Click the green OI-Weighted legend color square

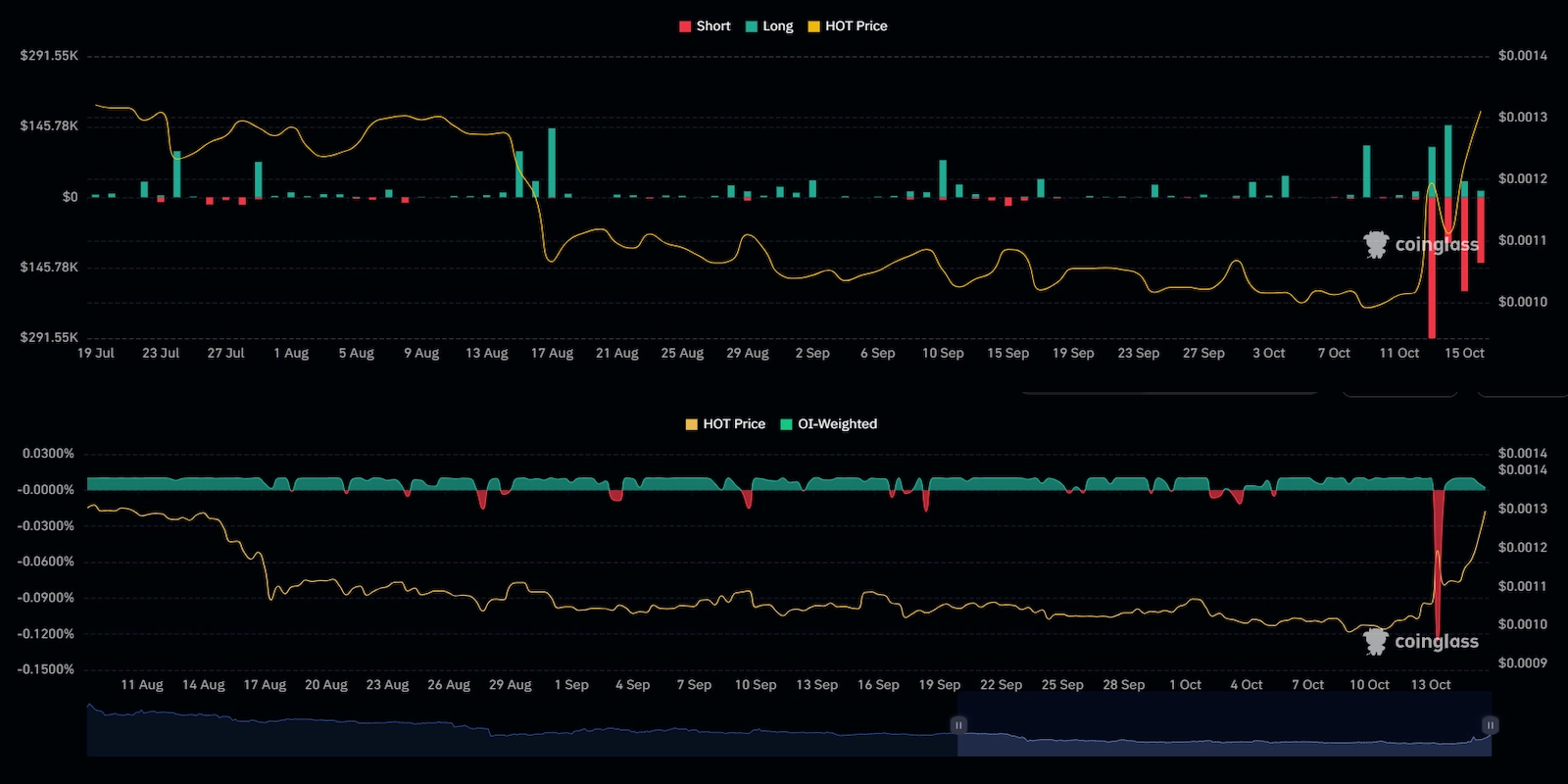tap(786, 424)
